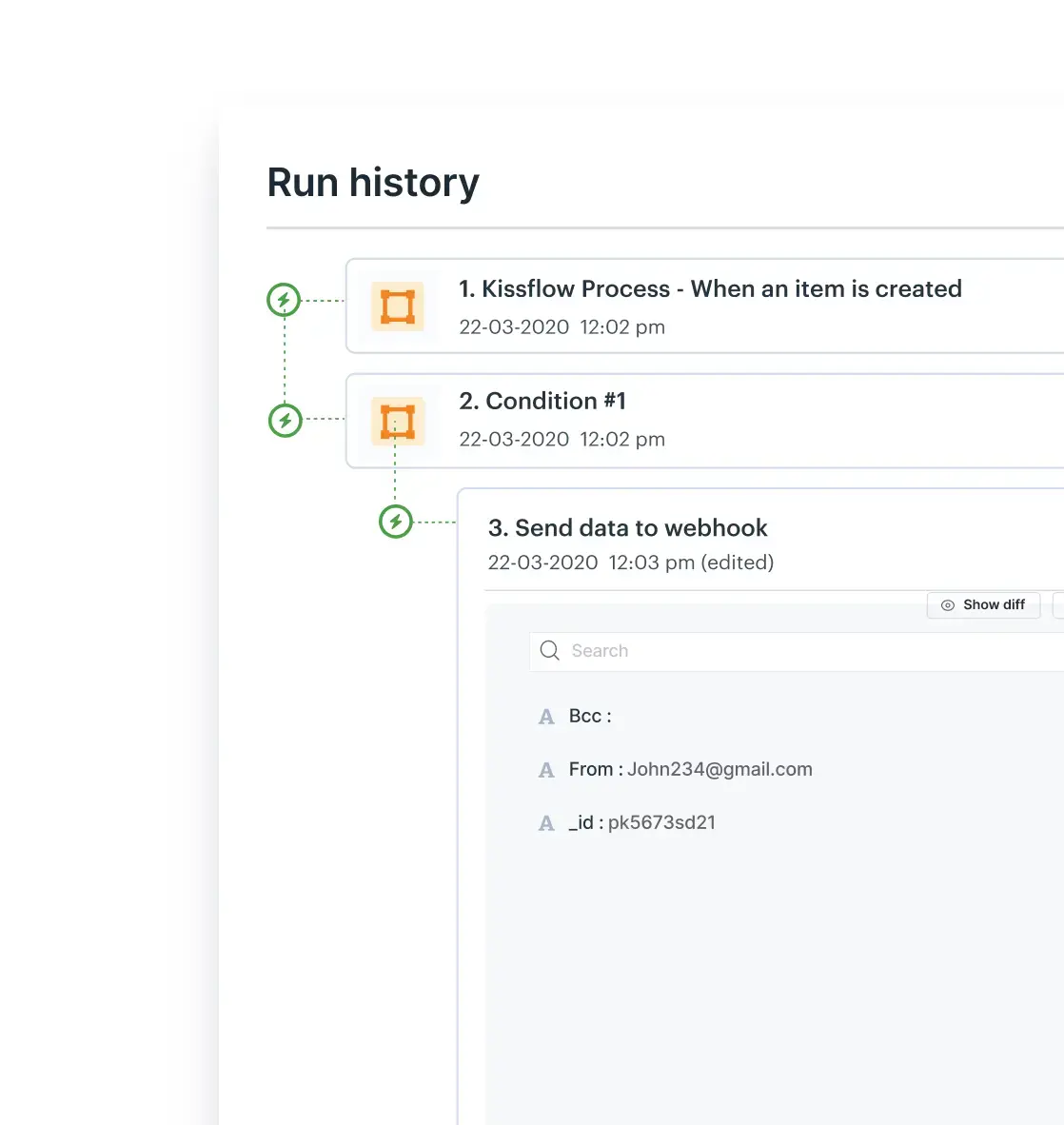This screenshot has height=1125, width=1064.
Task: Click the lightning status icon beside Condition #1
Action: pyautogui.click(x=285, y=421)
